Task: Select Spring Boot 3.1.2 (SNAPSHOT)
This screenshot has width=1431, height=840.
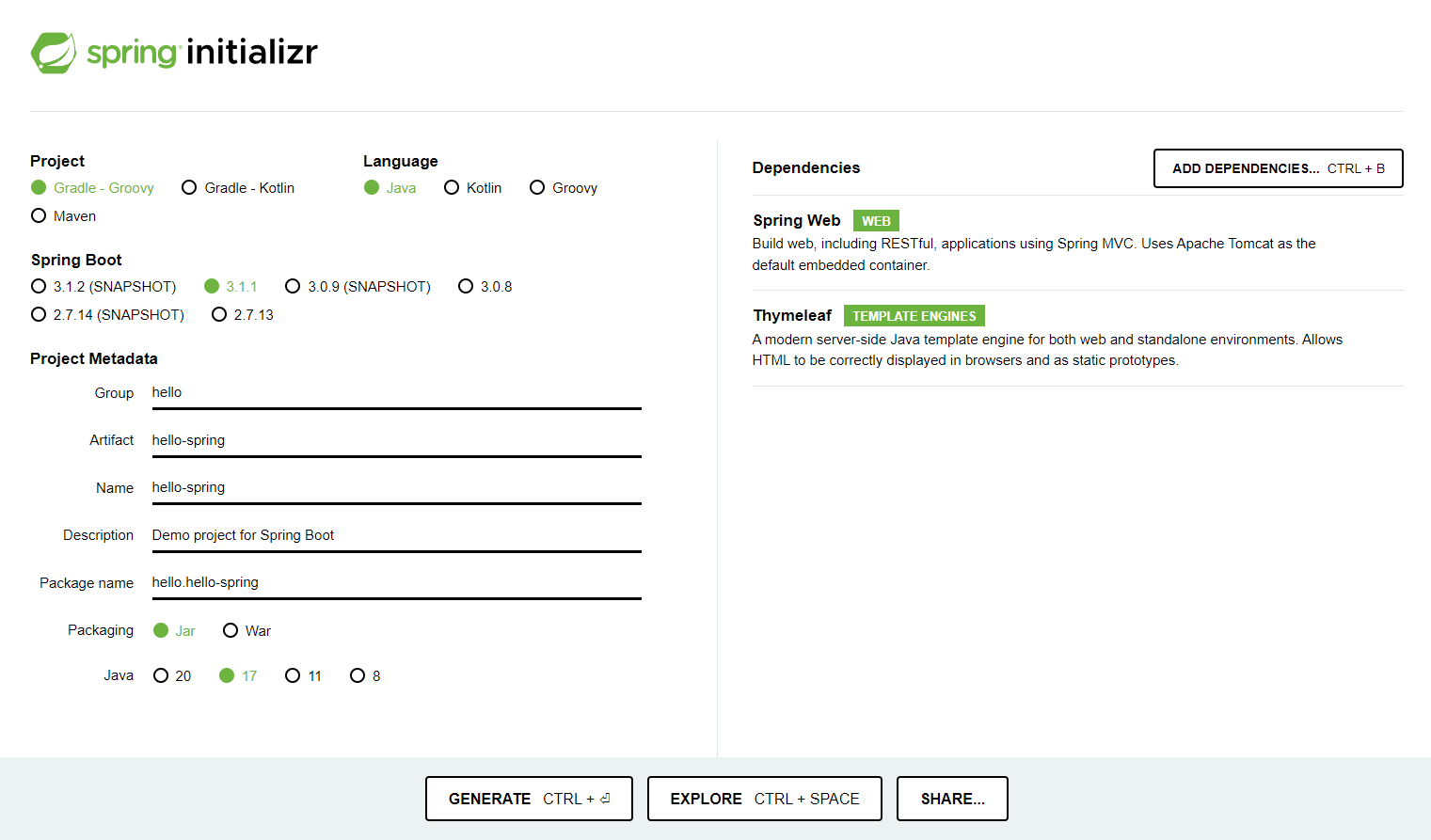Action: coord(103,287)
